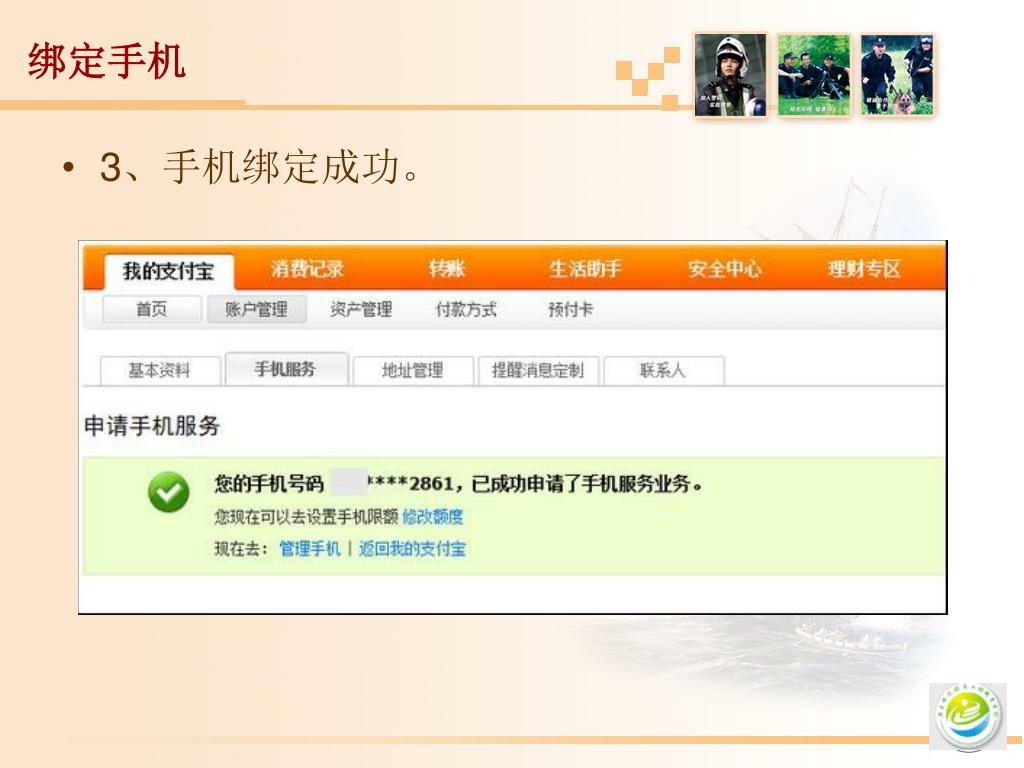Open 资产管理 in the sub-navigation
The height and width of the screenshot is (768, 1024).
(361, 309)
